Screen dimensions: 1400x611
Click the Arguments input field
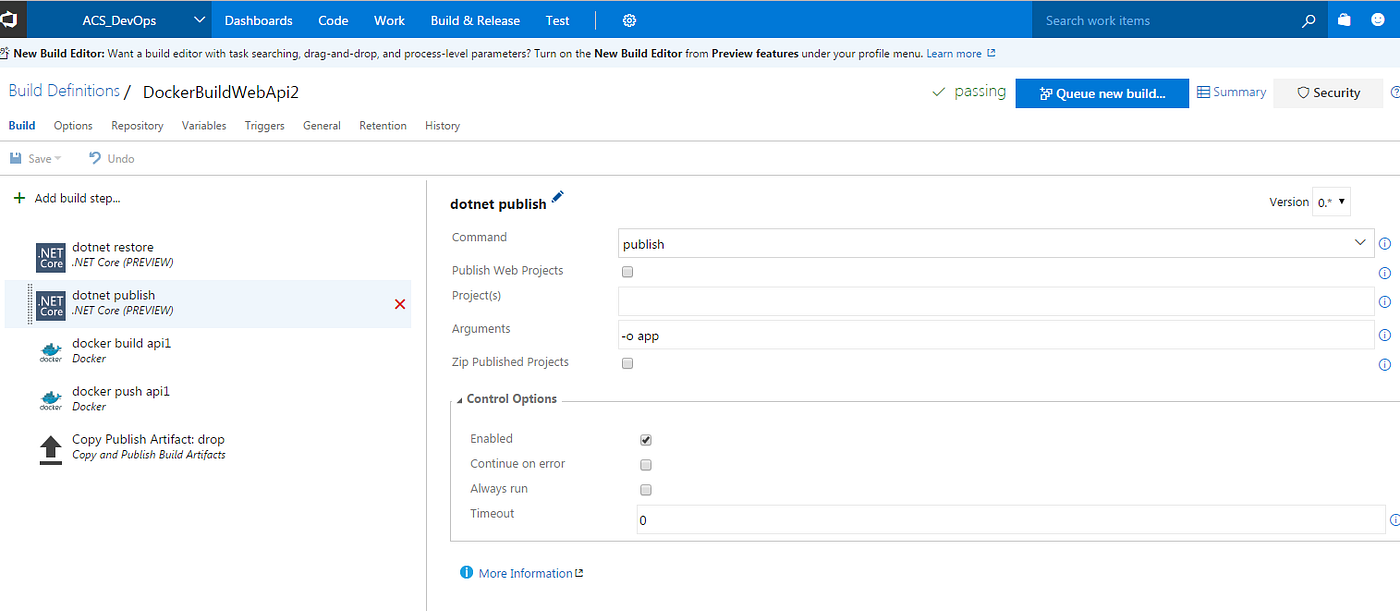coord(996,335)
